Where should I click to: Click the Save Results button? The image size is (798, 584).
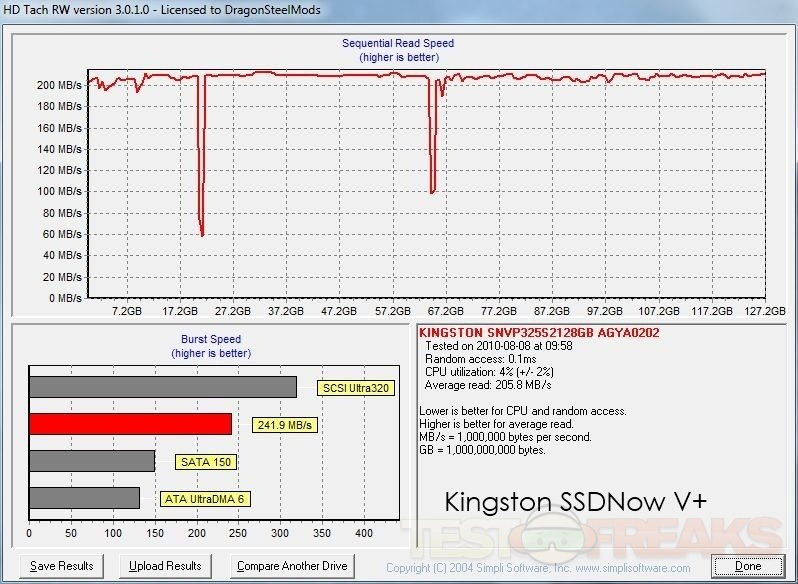[x=61, y=566]
